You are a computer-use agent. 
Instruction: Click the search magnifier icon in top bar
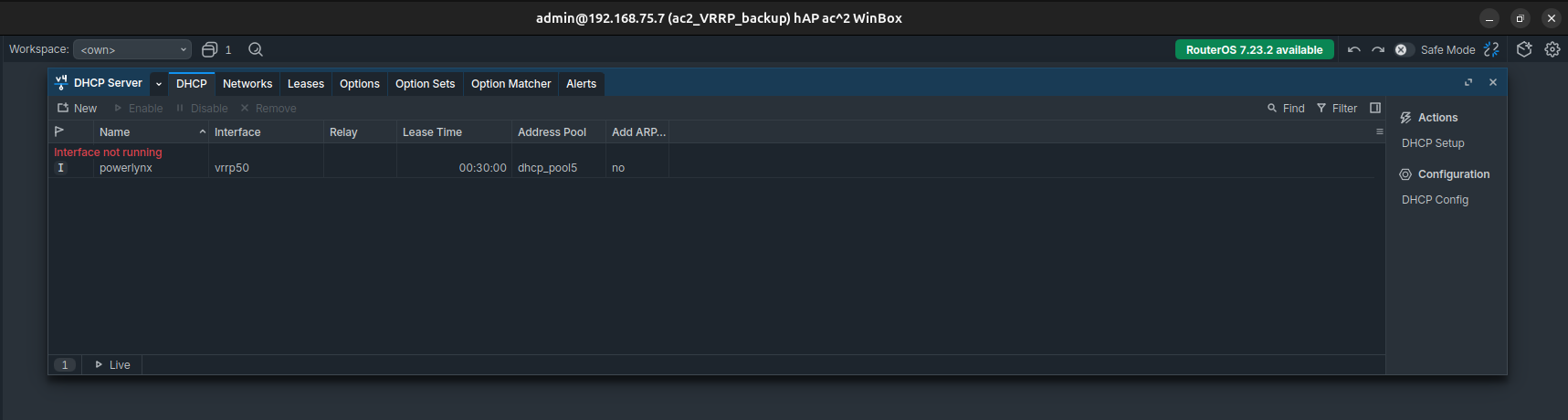coord(256,49)
